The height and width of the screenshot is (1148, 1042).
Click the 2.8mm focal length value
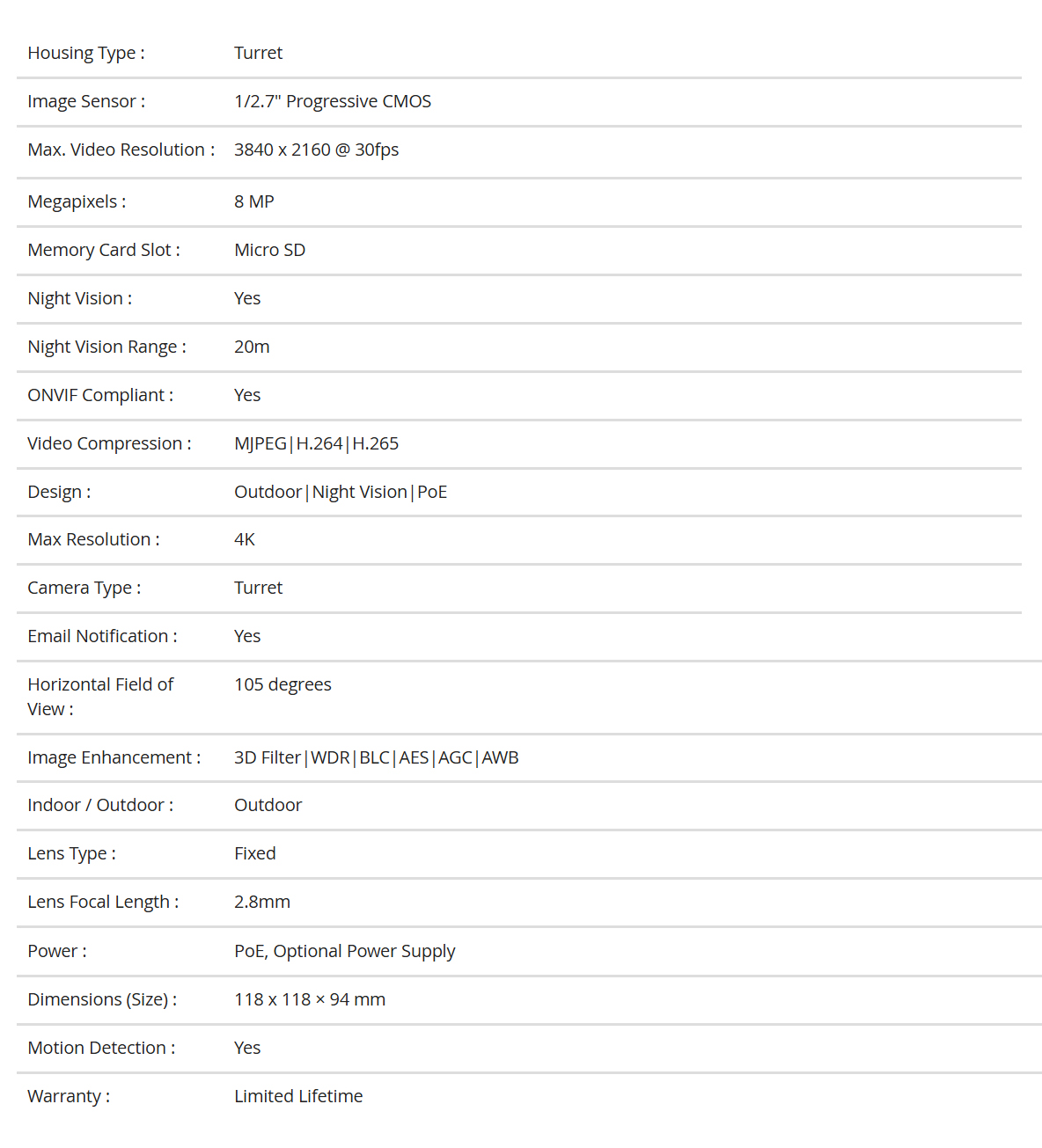click(x=262, y=902)
